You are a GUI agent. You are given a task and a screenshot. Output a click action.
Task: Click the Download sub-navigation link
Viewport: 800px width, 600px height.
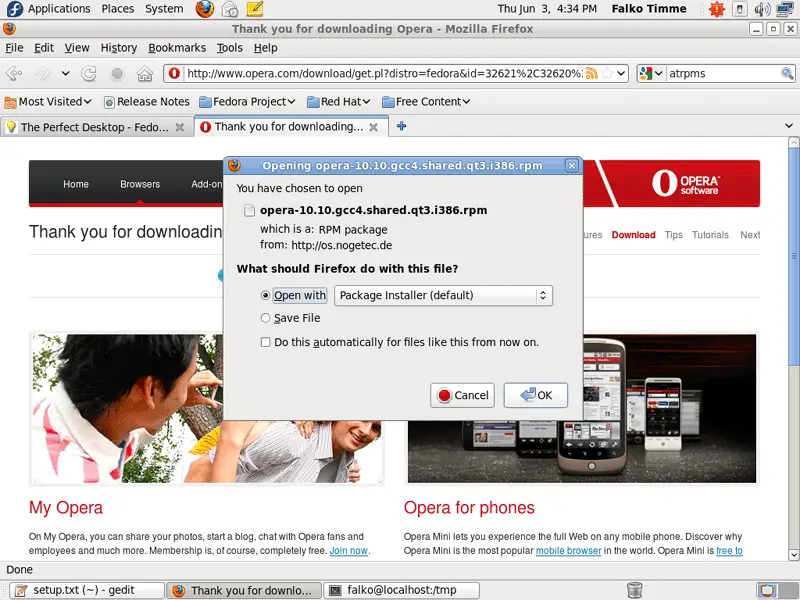click(x=633, y=235)
